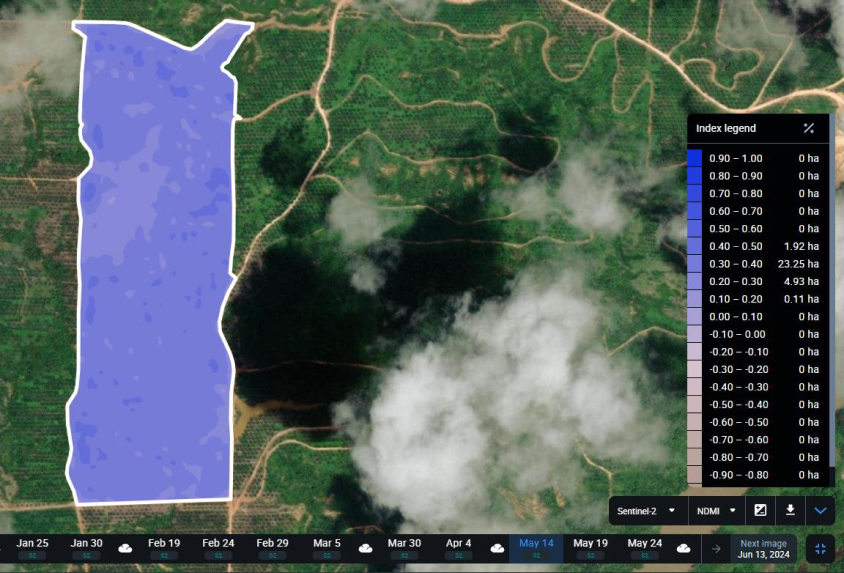
Task: Select the Apr 4 image date
Action: click(x=459, y=548)
